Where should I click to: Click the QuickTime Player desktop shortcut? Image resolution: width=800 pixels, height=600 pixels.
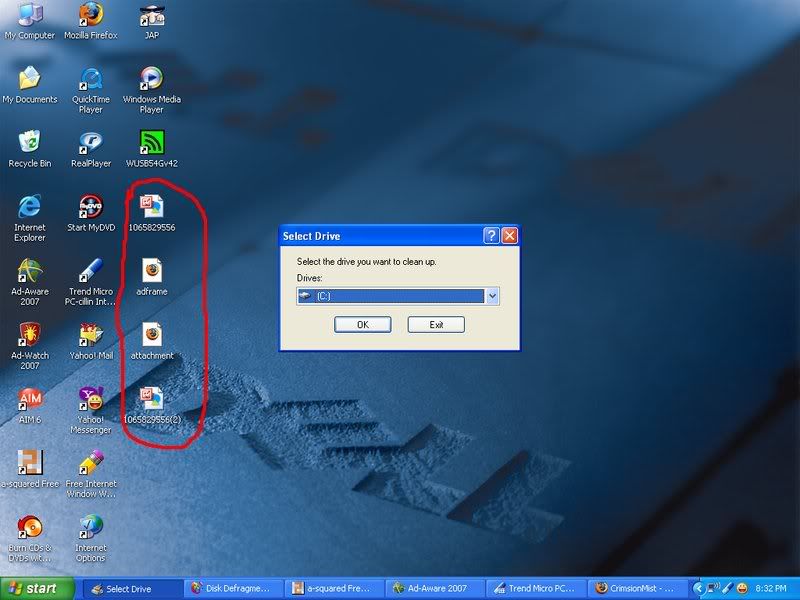click(x=91, y=90)
